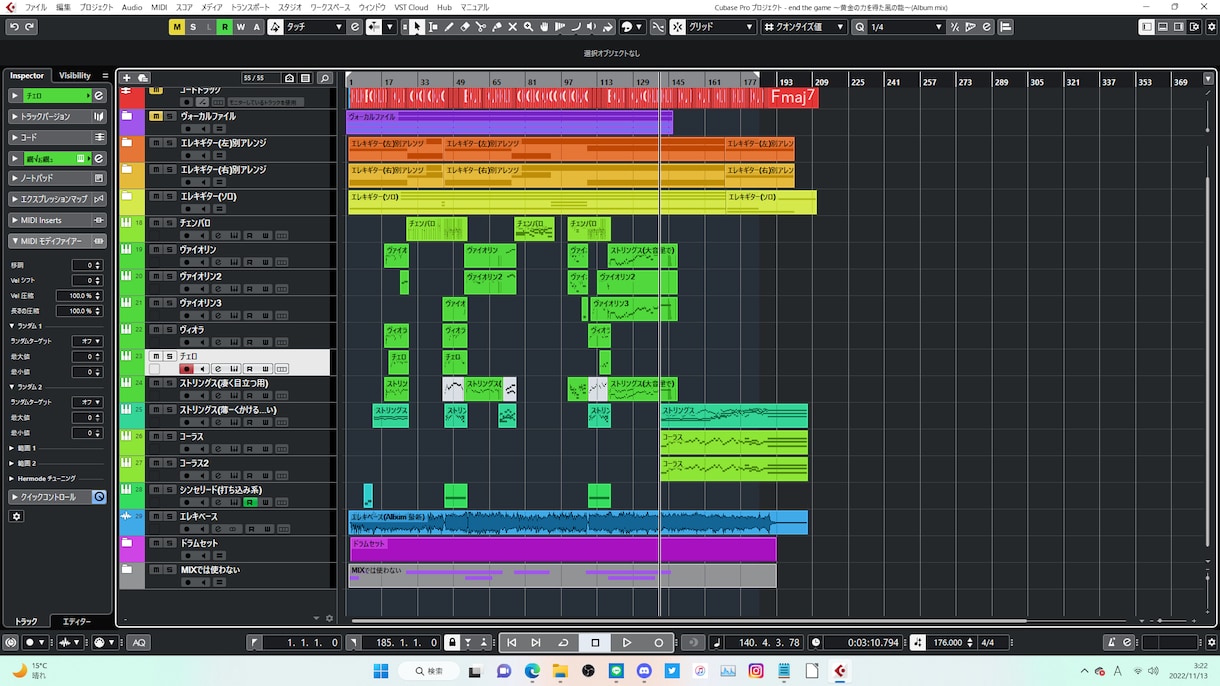
Task: Select the Draw pencil tool
Action: pyautogui.click(x=449, y=27)
